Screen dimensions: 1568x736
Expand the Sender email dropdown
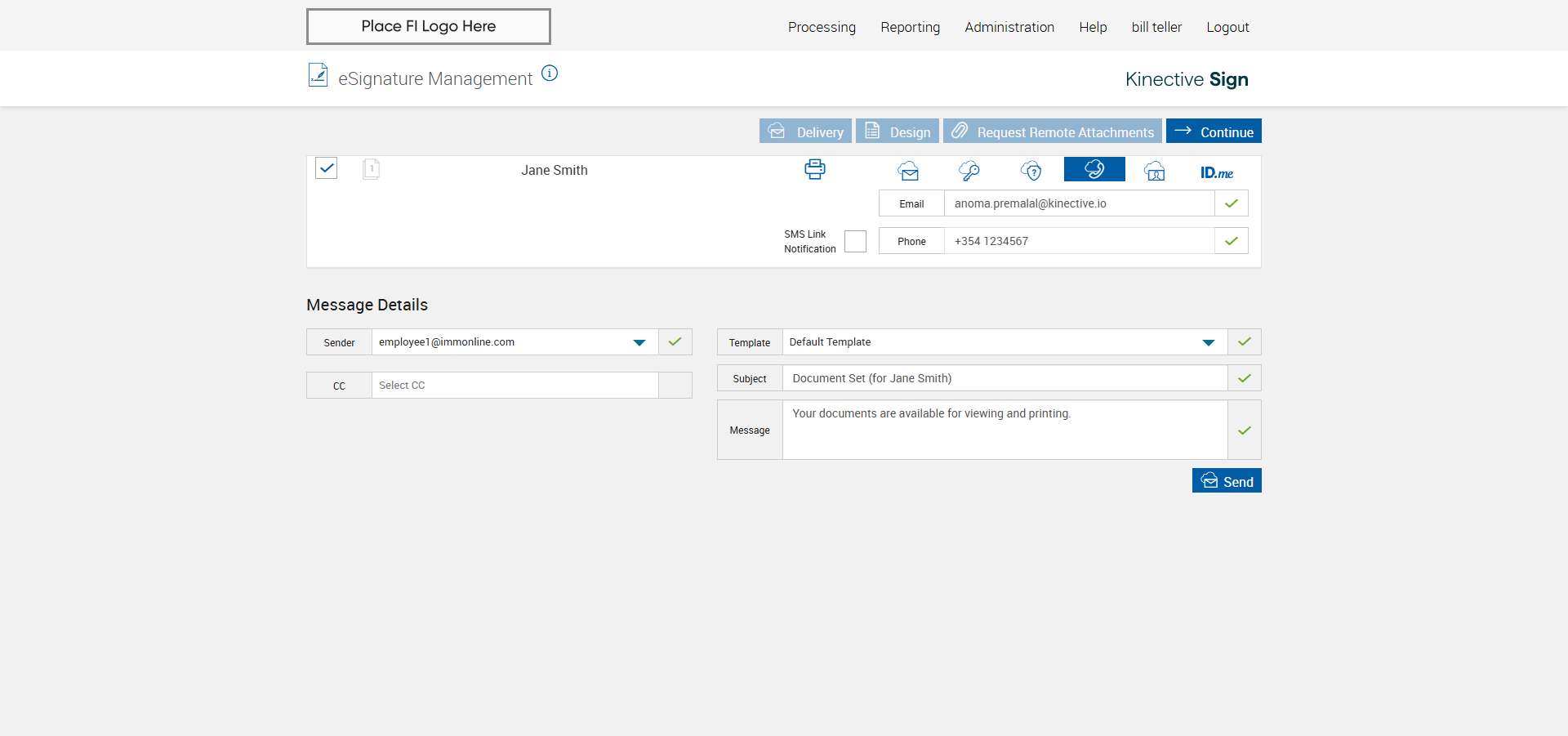639,342
